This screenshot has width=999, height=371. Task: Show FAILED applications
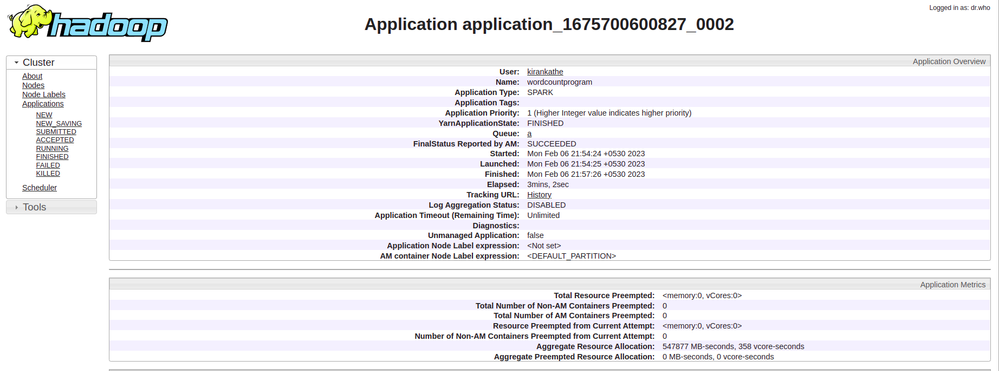click(48, 165)
